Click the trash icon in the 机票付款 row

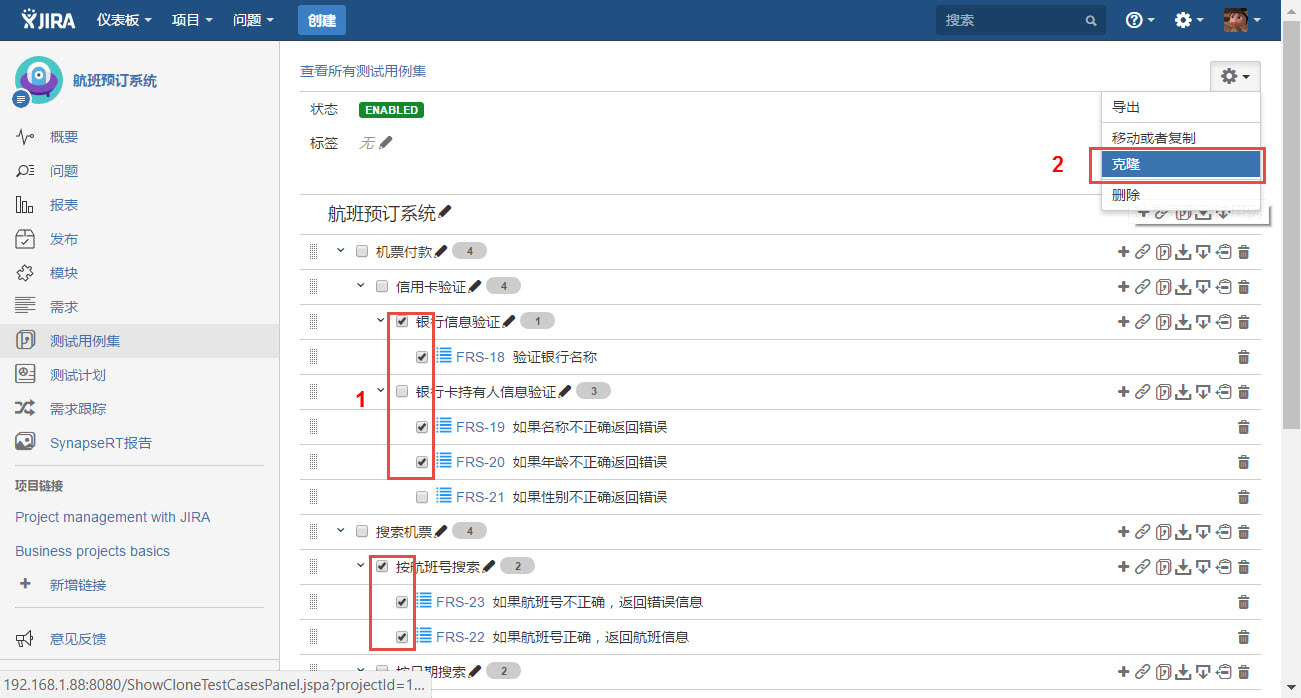(1244, 252)
